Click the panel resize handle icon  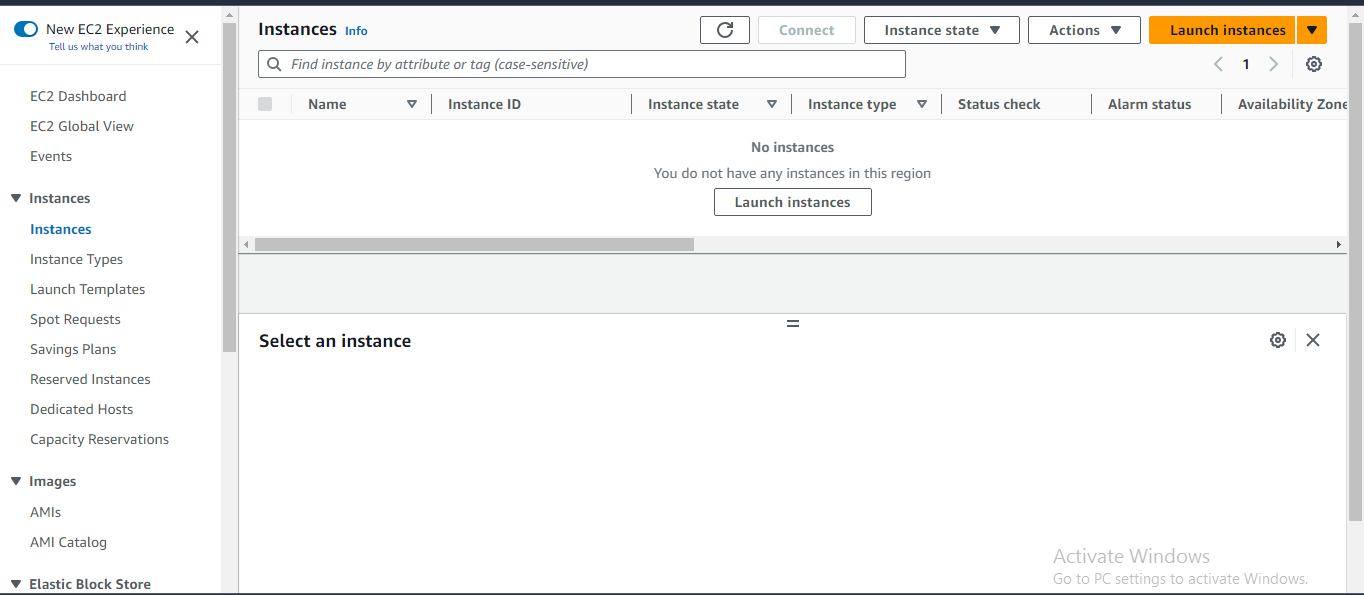coord(793,324)
